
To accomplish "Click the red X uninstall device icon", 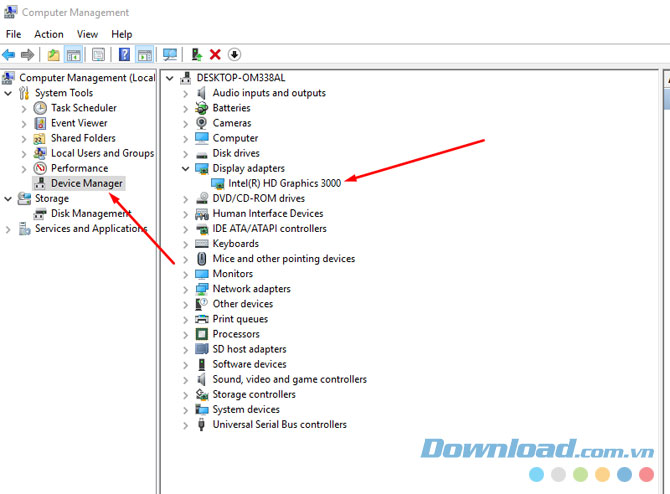I will (x=215, y=54).
